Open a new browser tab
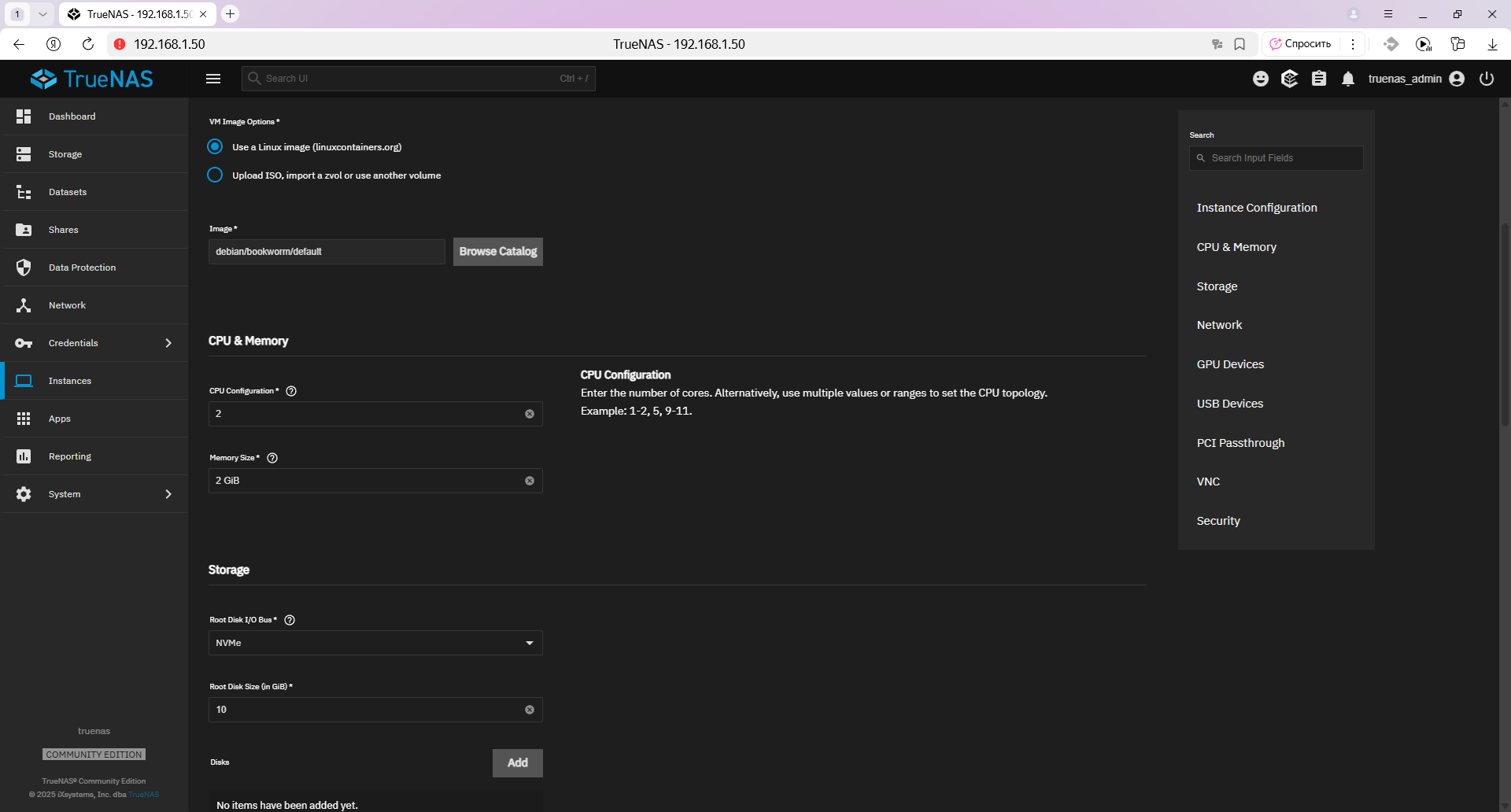Viewport: 1511px width, 812px height. (x=230, y=14)
